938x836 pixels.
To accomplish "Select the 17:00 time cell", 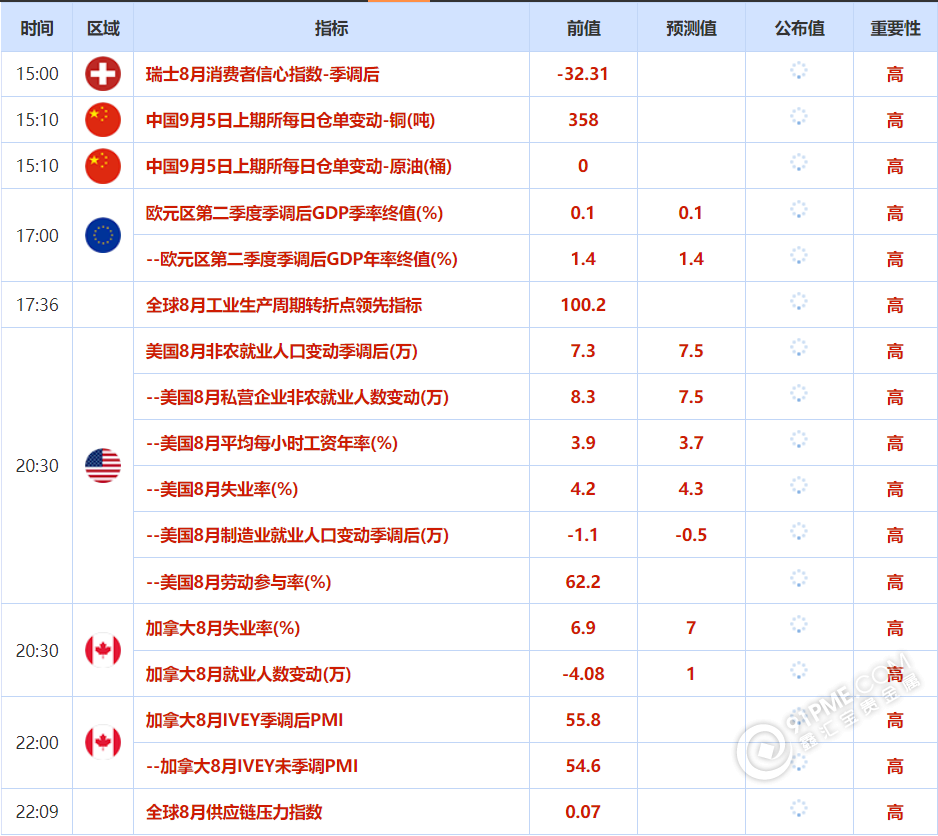I will pyautogui.click(x=37, y=236).
